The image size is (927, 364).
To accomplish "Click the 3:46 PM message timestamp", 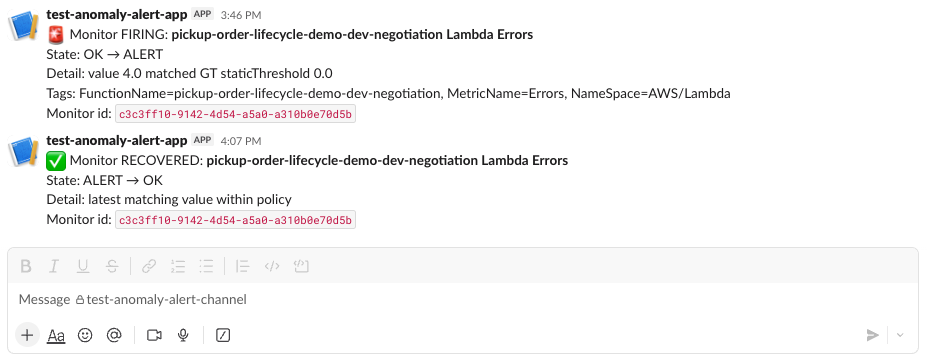I will [x=241, y=15].
